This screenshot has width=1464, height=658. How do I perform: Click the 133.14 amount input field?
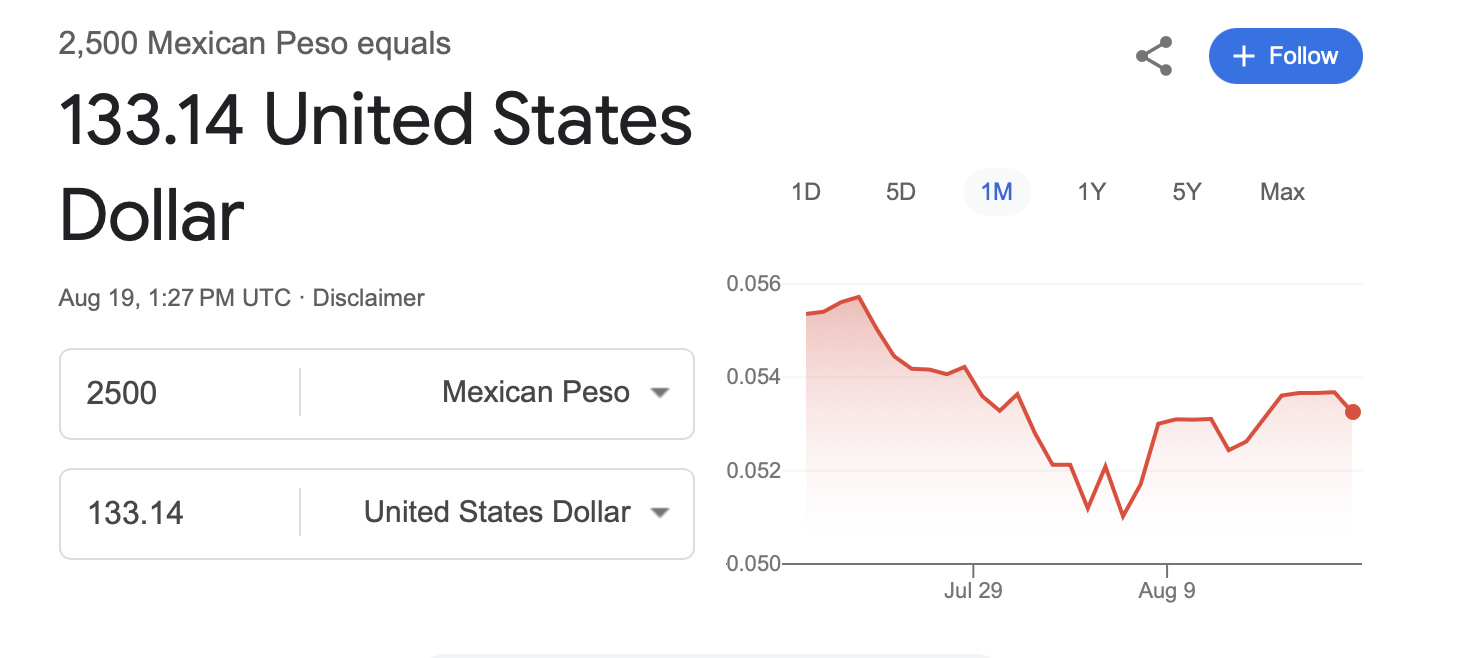click(x=180, y=513)
